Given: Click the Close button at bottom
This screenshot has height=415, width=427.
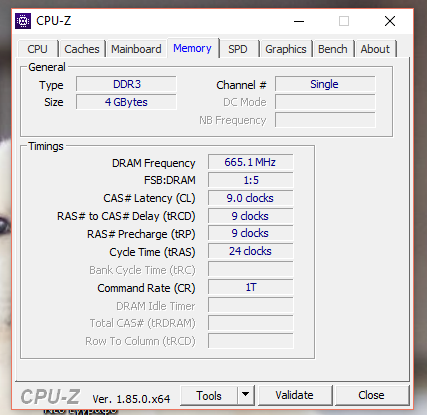Looking at the screenshot, I should 371,395.
